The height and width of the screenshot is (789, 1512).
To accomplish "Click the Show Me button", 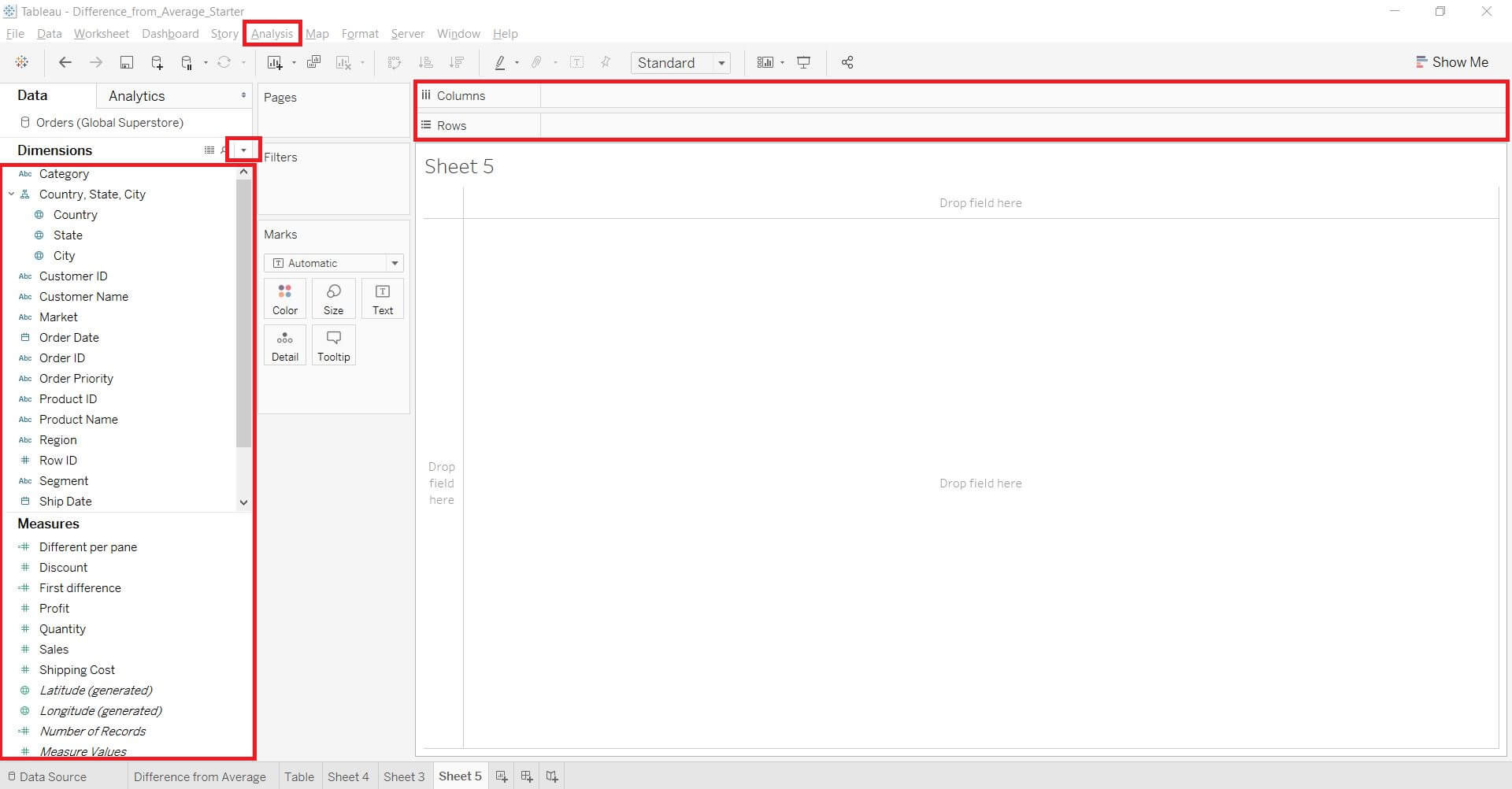I will point(1452,61).
